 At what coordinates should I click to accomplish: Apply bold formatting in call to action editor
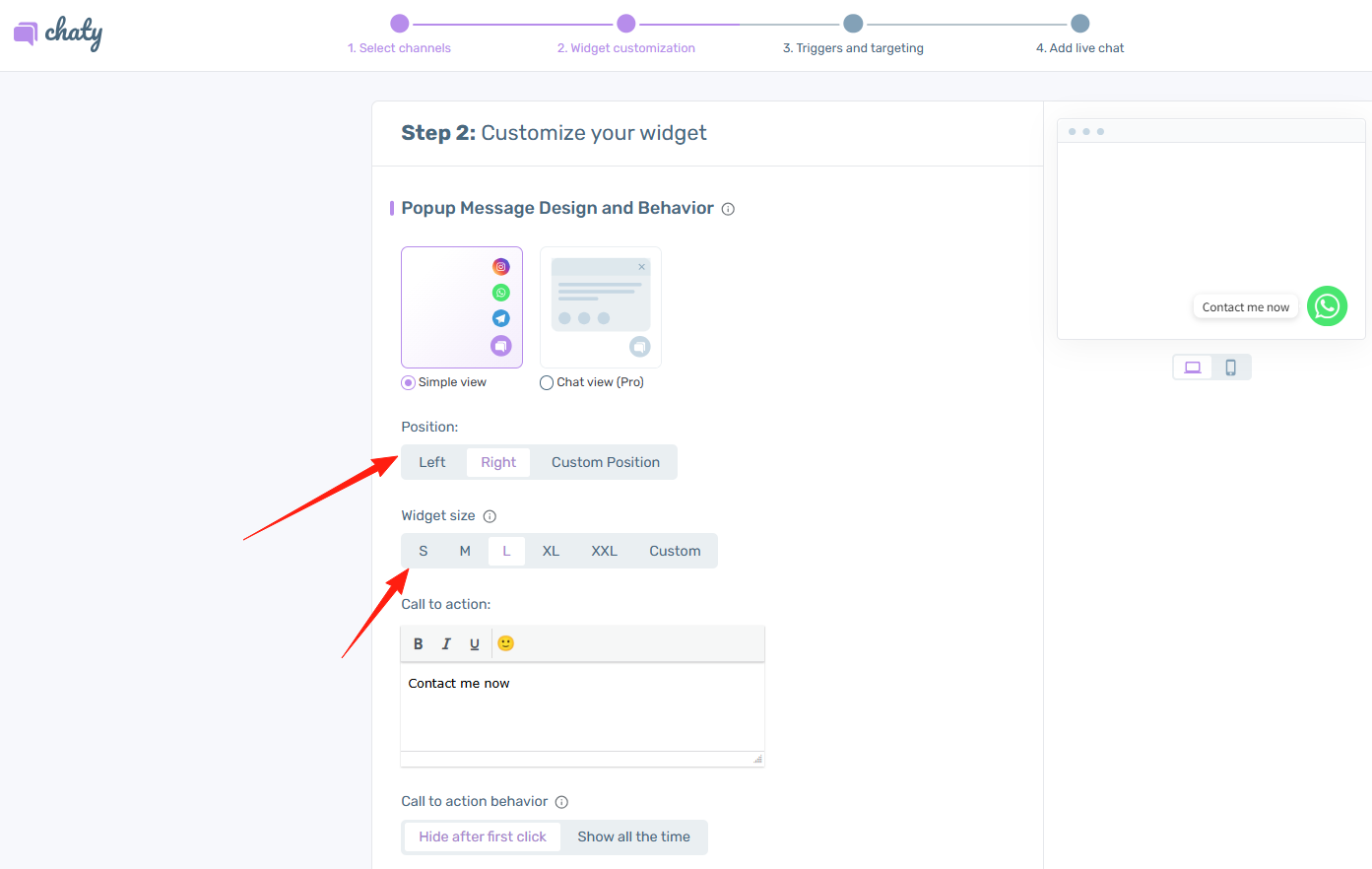419,643
